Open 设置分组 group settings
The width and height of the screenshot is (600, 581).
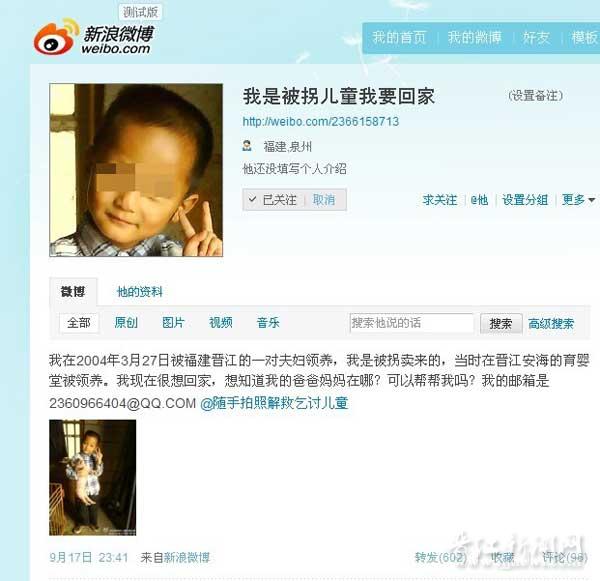tap(525, 200)
